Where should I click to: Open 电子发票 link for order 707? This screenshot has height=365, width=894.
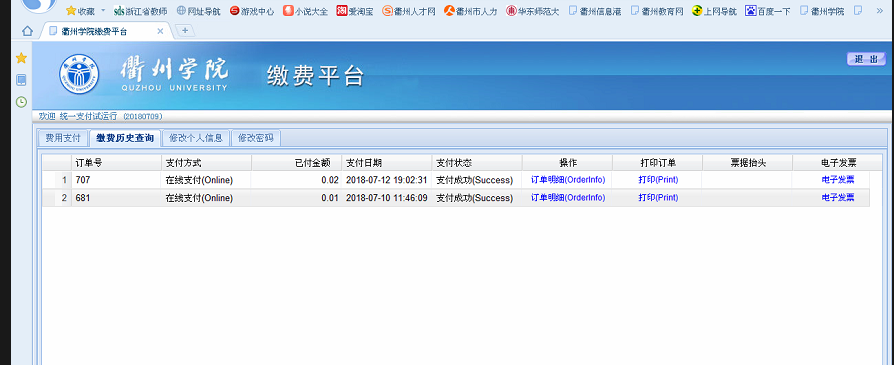(x=838, y=180)
